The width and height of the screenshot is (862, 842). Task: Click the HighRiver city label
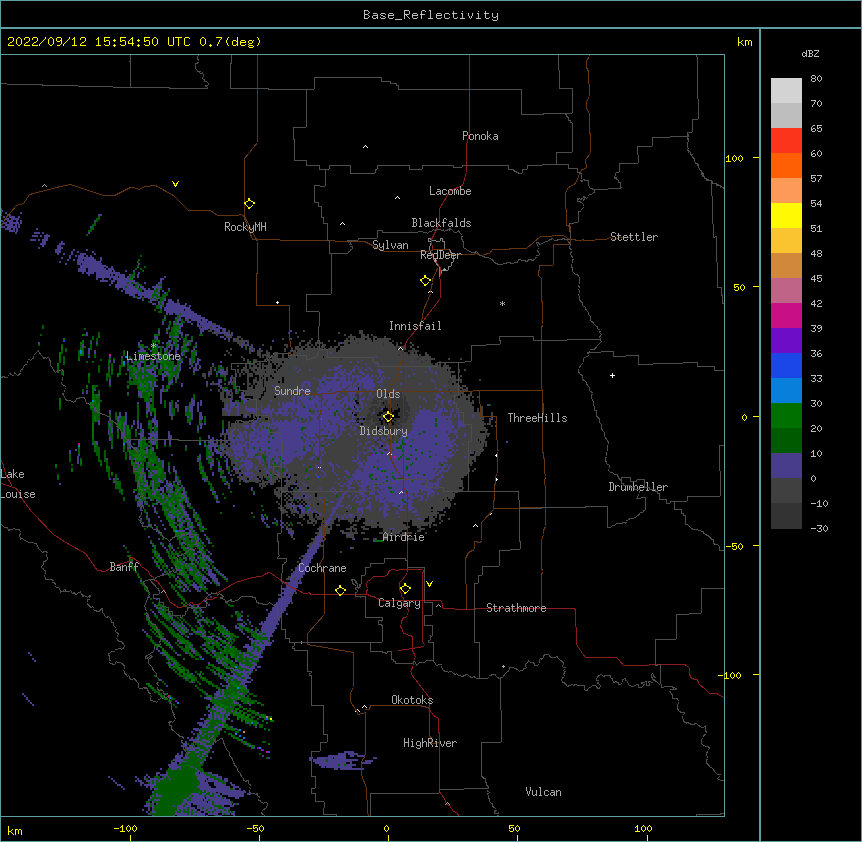[x=430, y=743]
